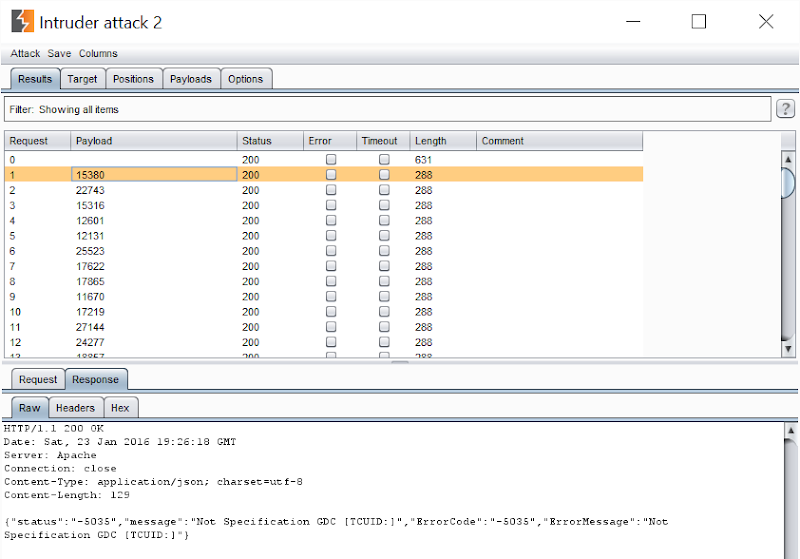Screen dimensions: 800x559
Task: Select the row with payload 24277
Action: tap(324, 342)
